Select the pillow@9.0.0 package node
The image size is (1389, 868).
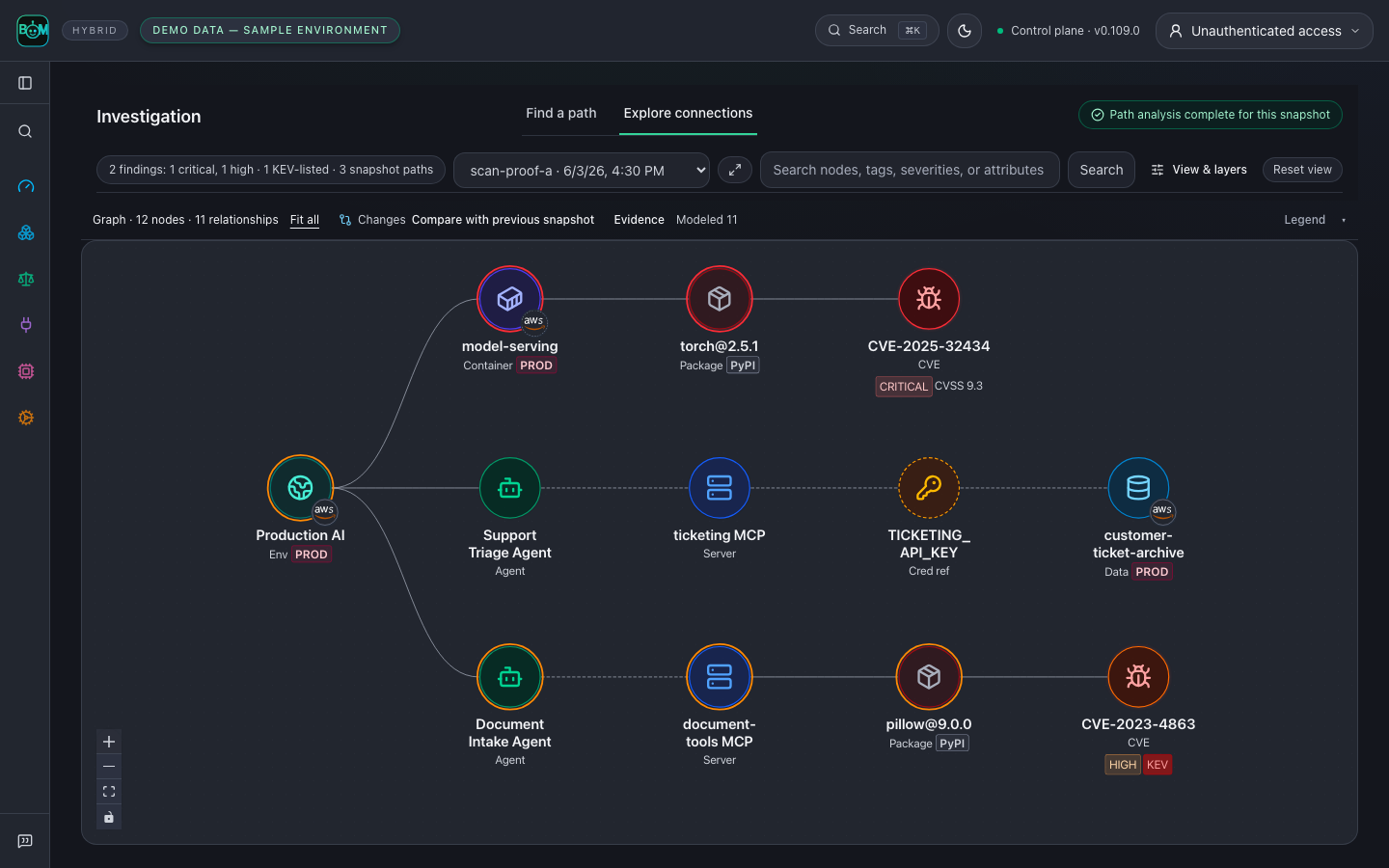[929, 677]
